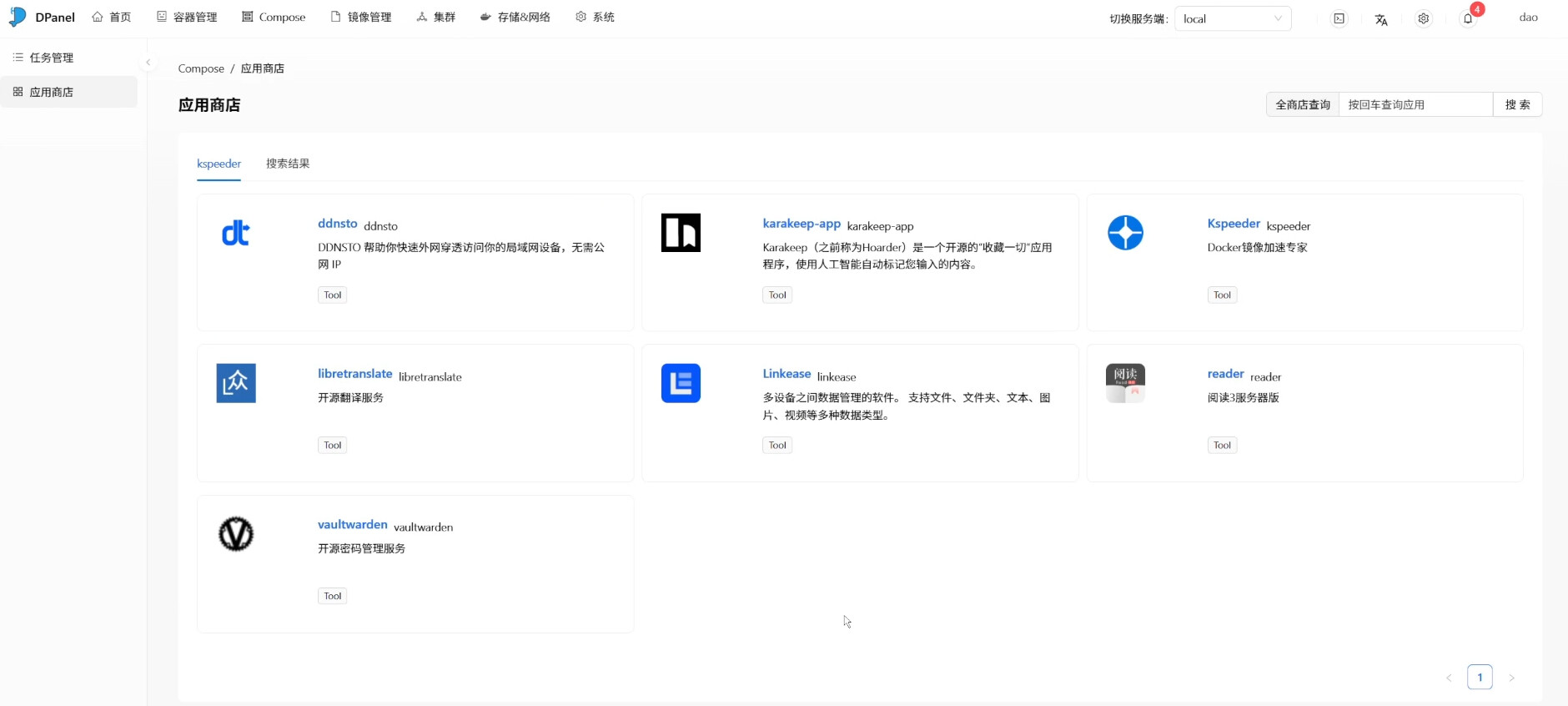The image size is (1568, 706).
Task: Open the vaultwarden app title link
Action: [x=352, y=525]
